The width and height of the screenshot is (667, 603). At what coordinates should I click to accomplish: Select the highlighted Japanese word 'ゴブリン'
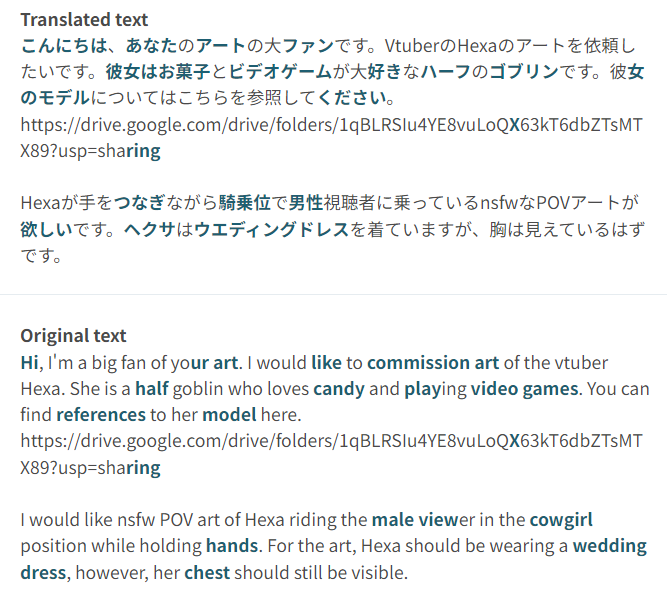tap(524, 71)
